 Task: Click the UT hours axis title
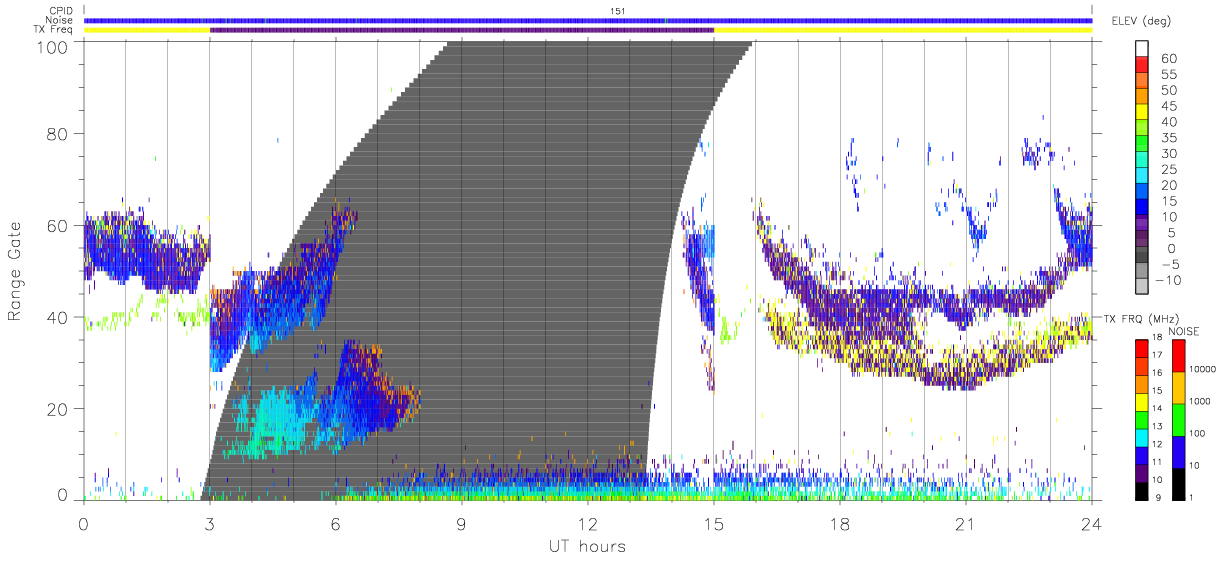(586, 546)
